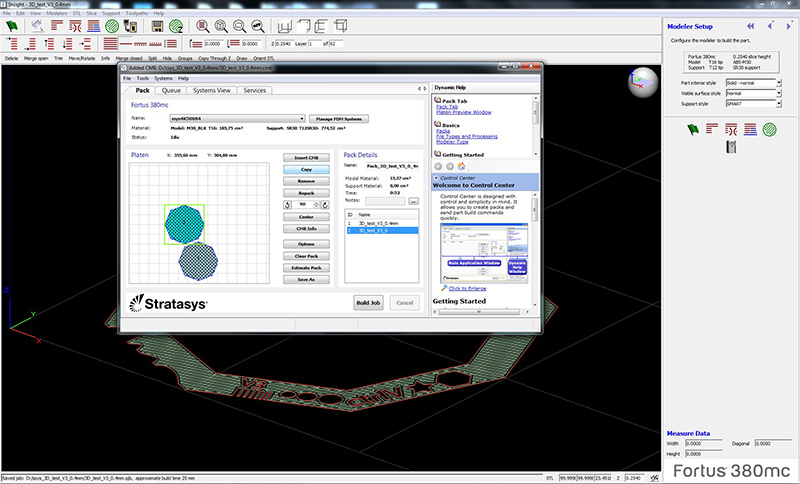The width and height of the screenshot is (800, 484).
Task: Click the zoom out magnifier icon
Action: pyautogui.click(x=239, y=26)
